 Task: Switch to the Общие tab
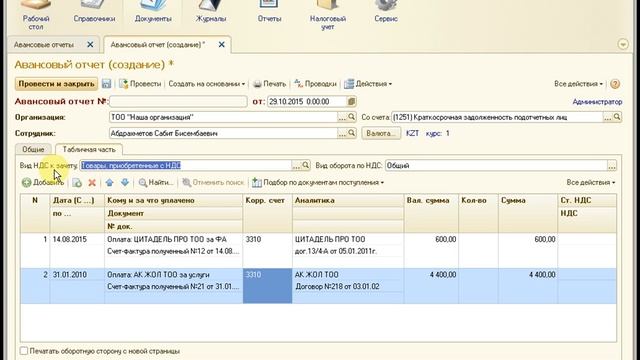[33, 149]
